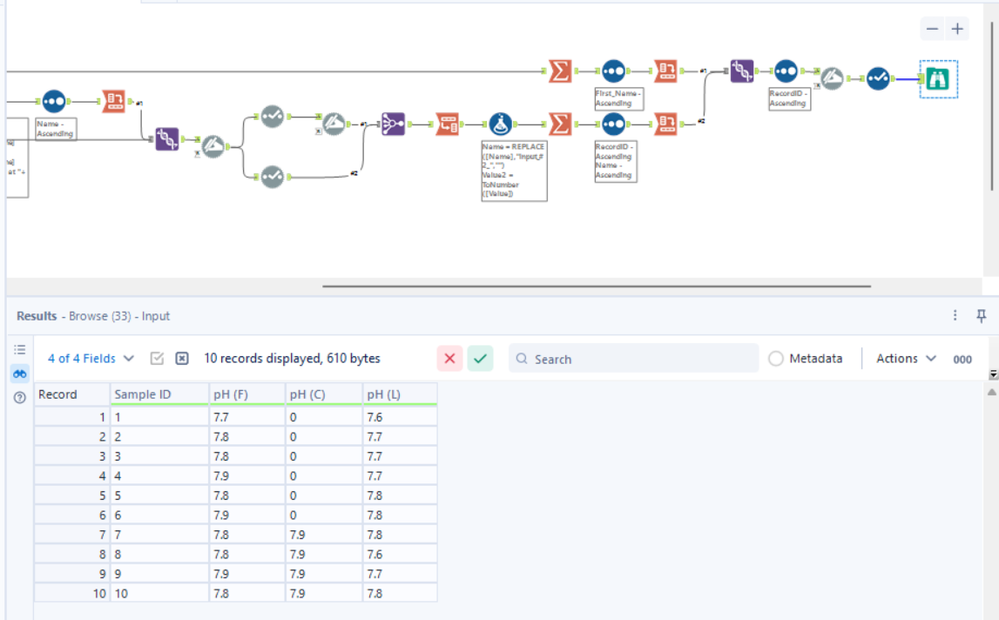999x620 pixels.
Task: Click the red X cancel button
Action: click(449, 359)
